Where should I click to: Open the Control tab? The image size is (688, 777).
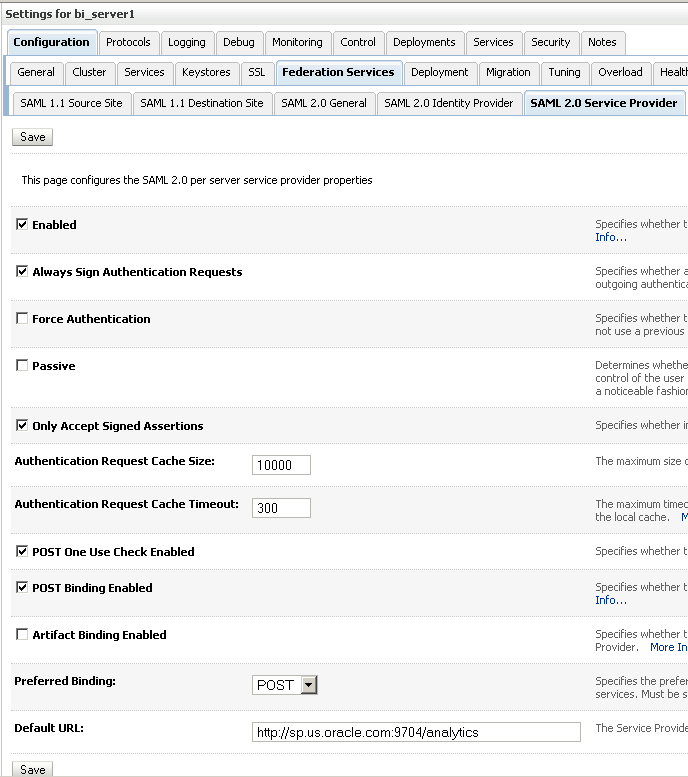coord(358,43)
